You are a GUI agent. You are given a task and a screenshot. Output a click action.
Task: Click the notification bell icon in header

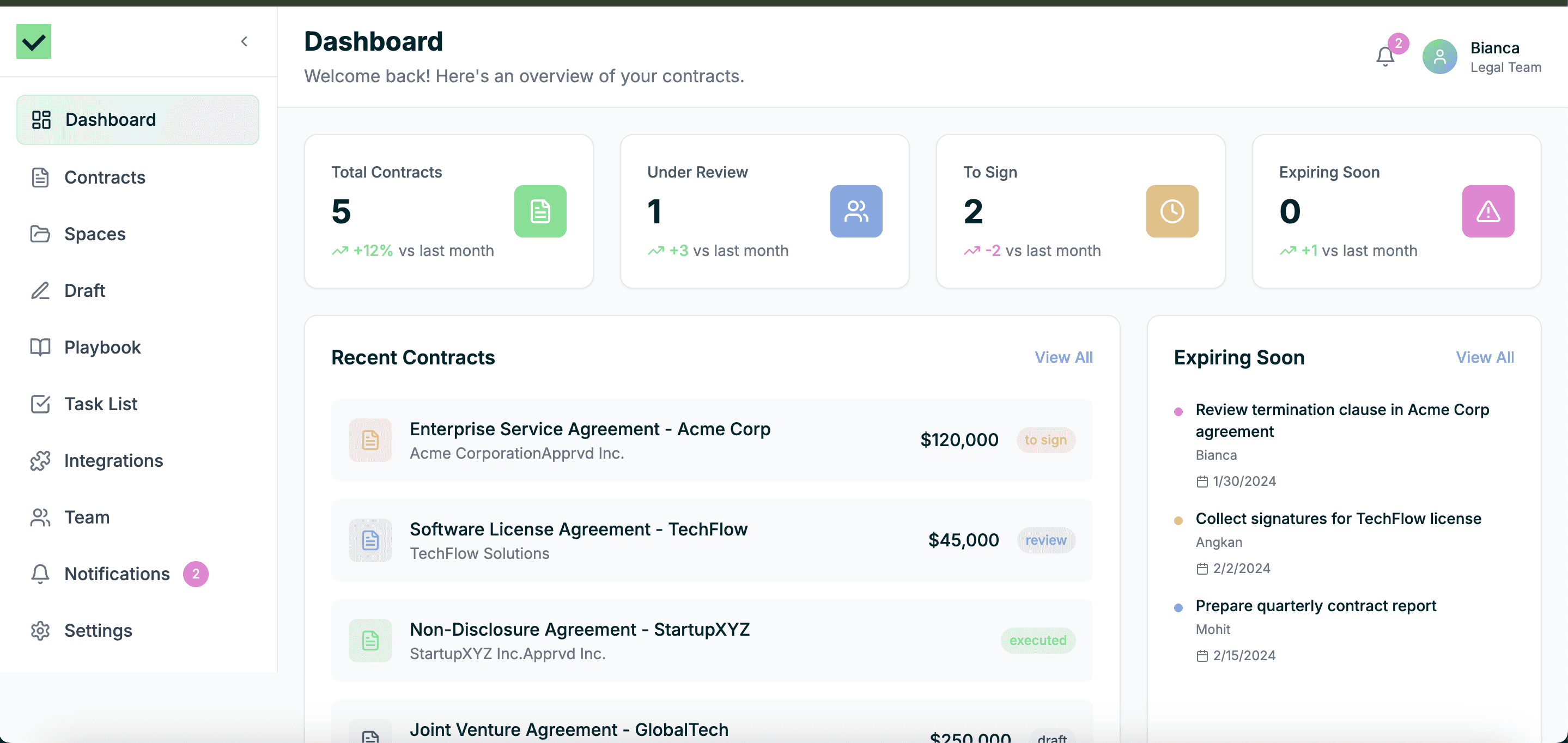pyautogui.click(x=1385, y=57)
